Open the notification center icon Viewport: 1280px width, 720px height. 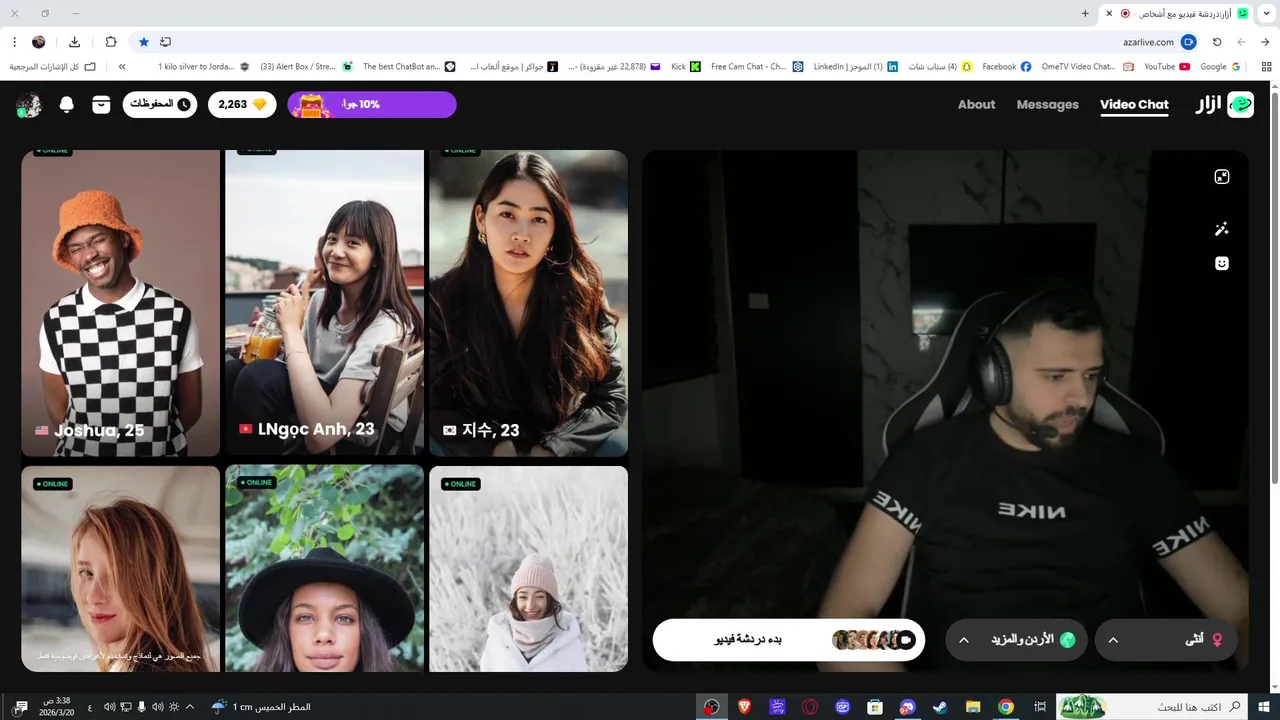coord(21,707)
